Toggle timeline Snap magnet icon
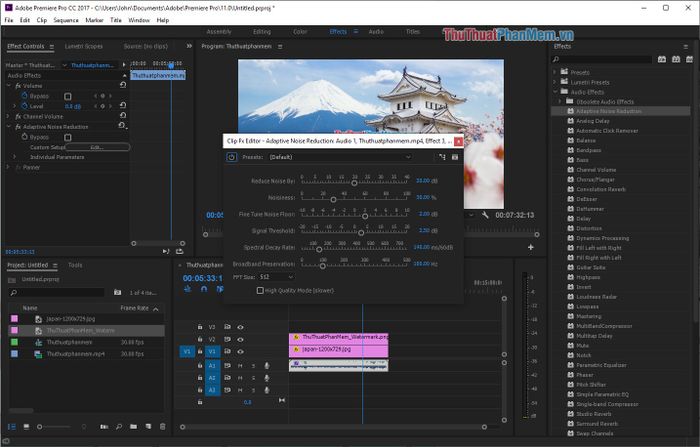 pyautogui.click(x=204, y=289)
